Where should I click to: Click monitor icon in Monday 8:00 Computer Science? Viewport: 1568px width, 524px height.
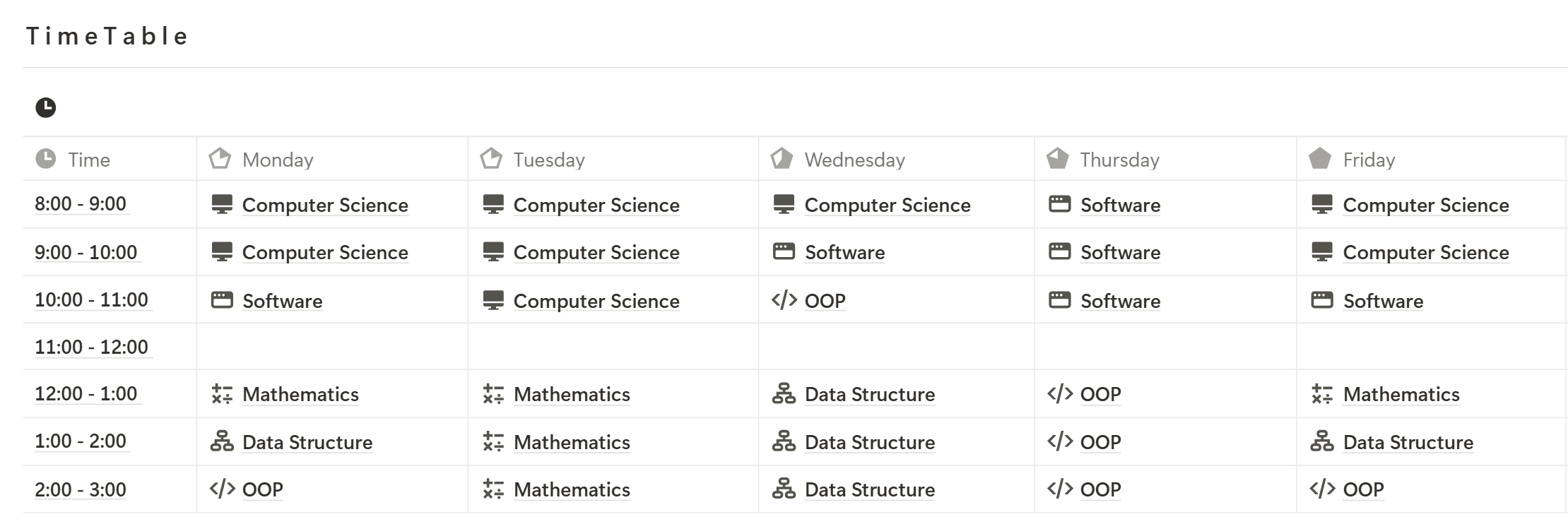pyautogui.click(x=222, y=204)
